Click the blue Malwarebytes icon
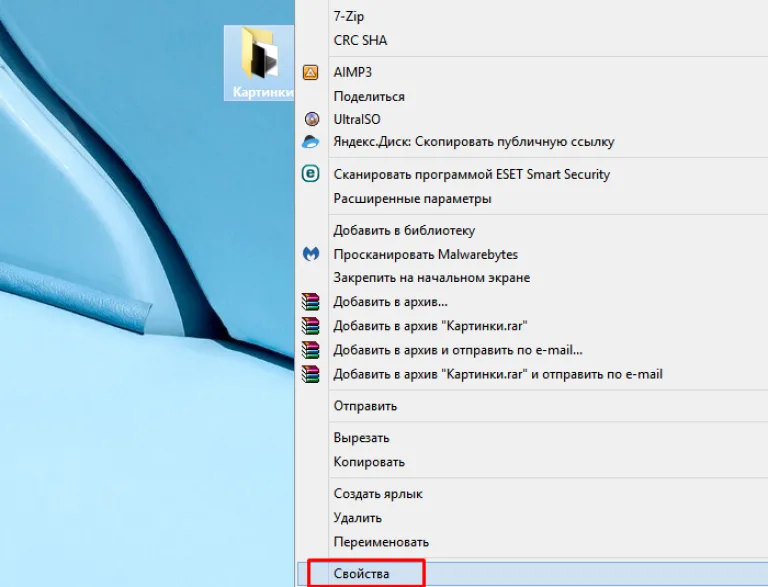 311,254
